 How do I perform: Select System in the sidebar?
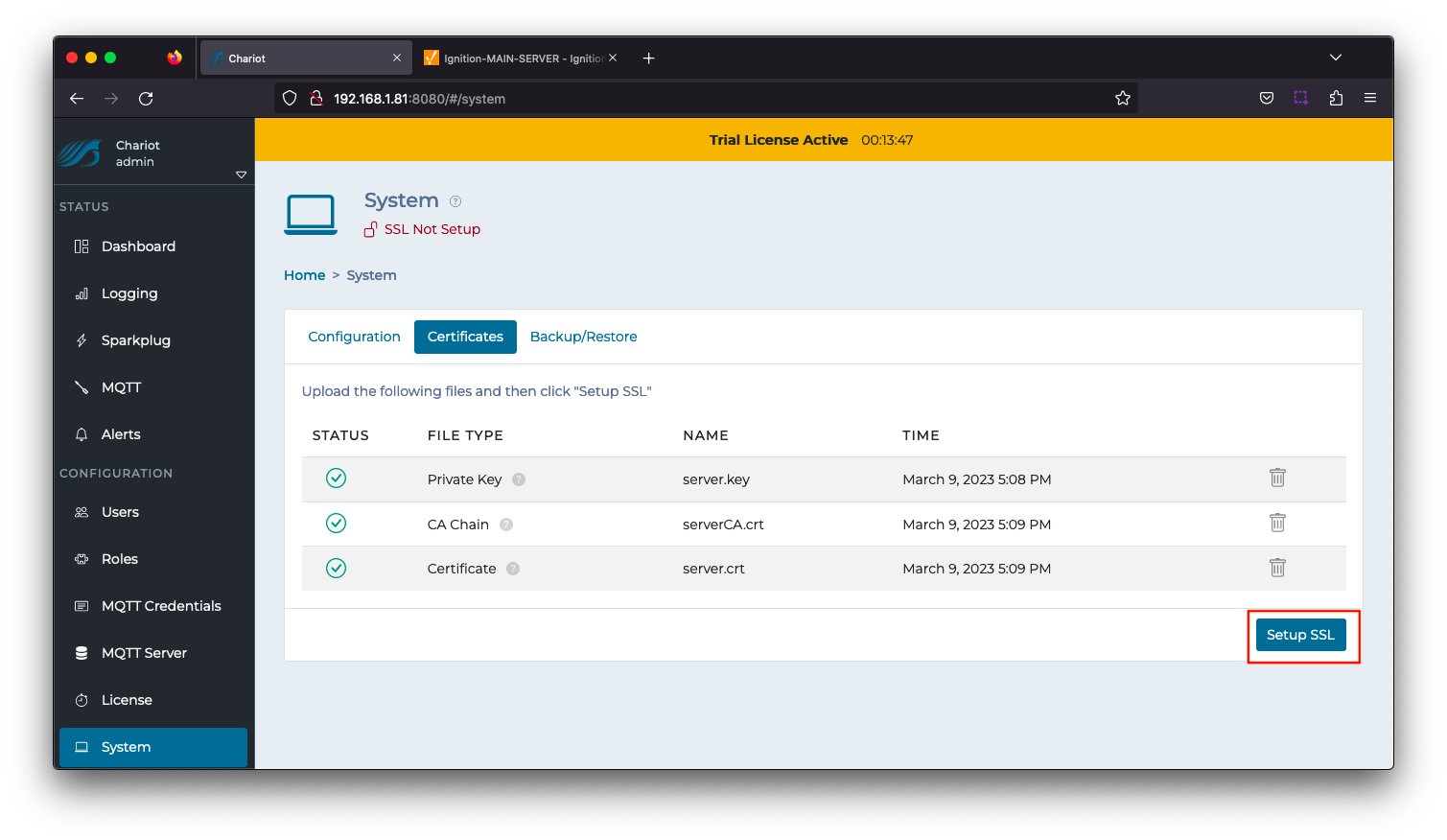coord(153,747)
